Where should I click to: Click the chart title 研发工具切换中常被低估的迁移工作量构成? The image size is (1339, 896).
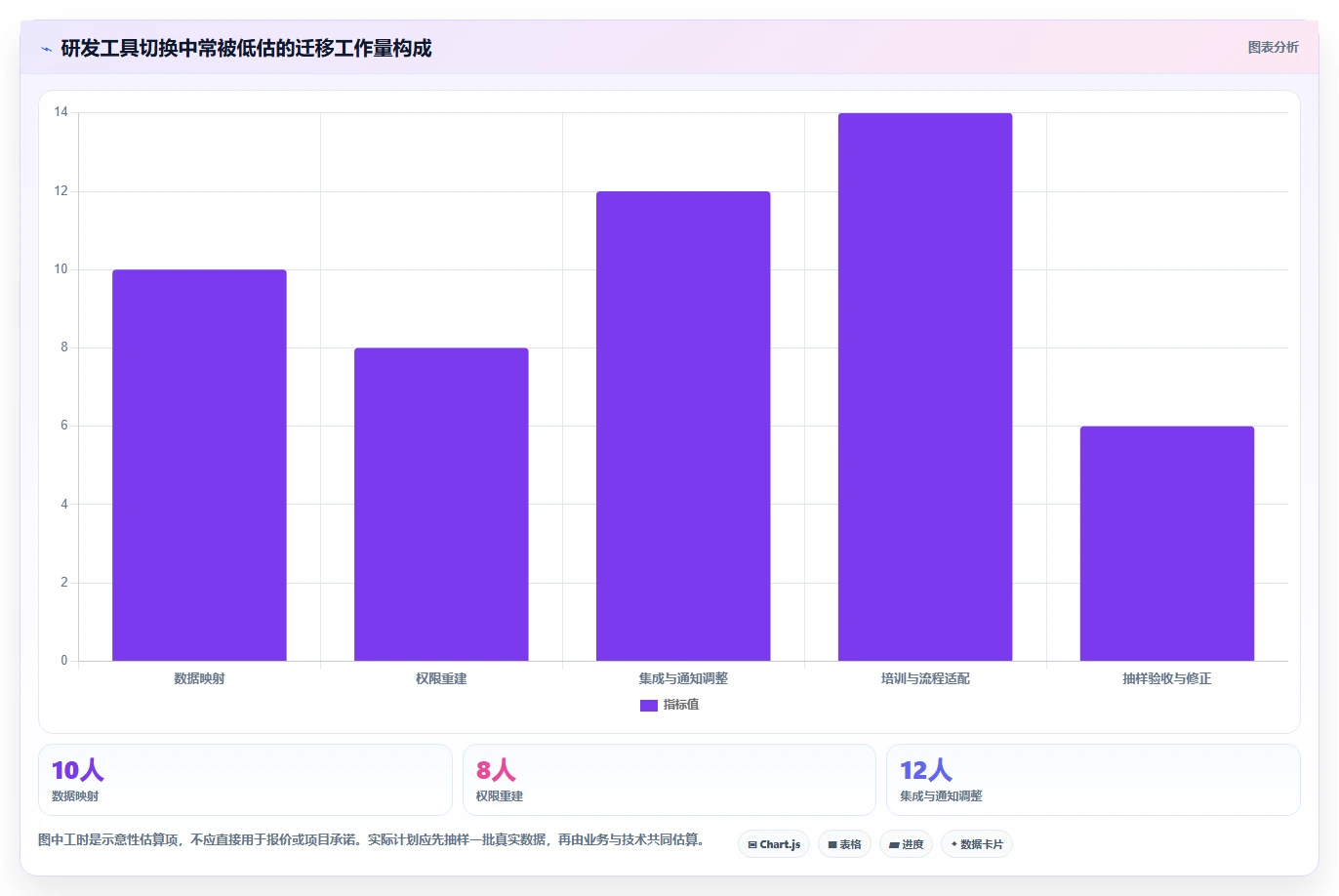point(246,49)
